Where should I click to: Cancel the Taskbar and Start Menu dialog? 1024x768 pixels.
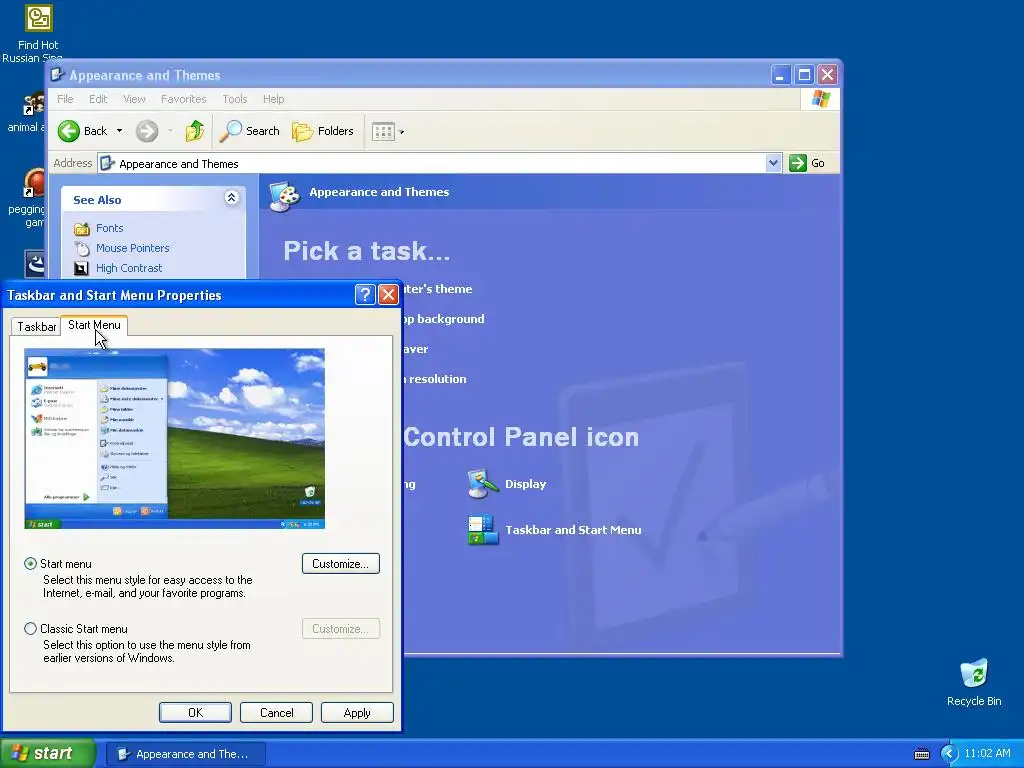click(x=276, y=712)
